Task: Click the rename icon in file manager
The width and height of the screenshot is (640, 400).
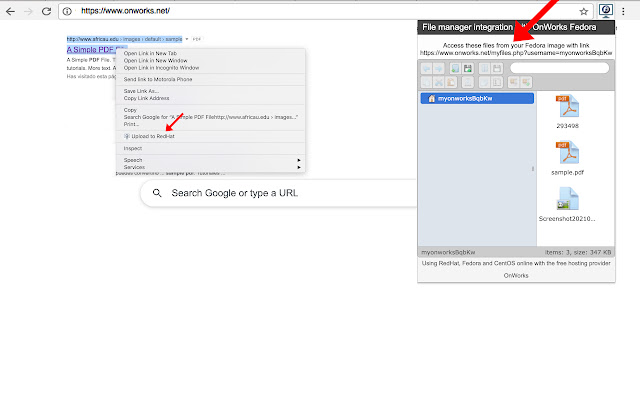Action: (497, 82)
